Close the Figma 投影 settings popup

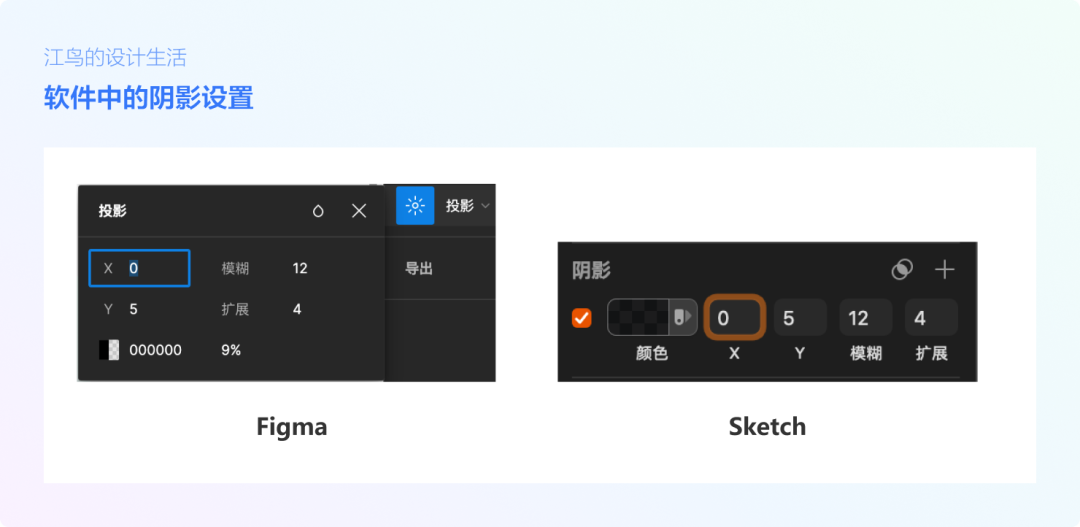pos(359,211)
